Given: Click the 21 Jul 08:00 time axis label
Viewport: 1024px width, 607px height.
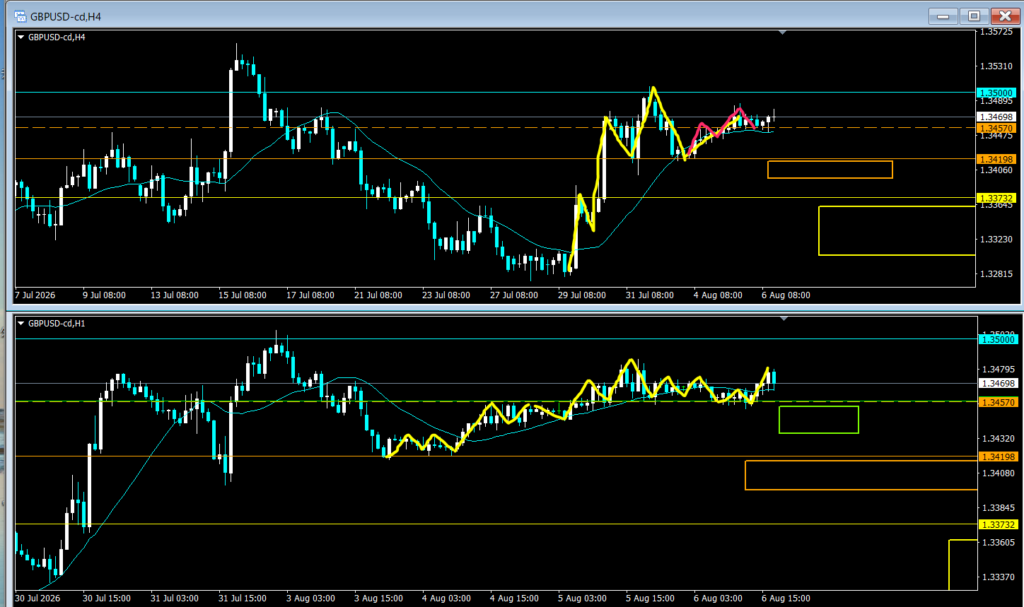Looking at the screenshot, I should [x=378, y=295].
